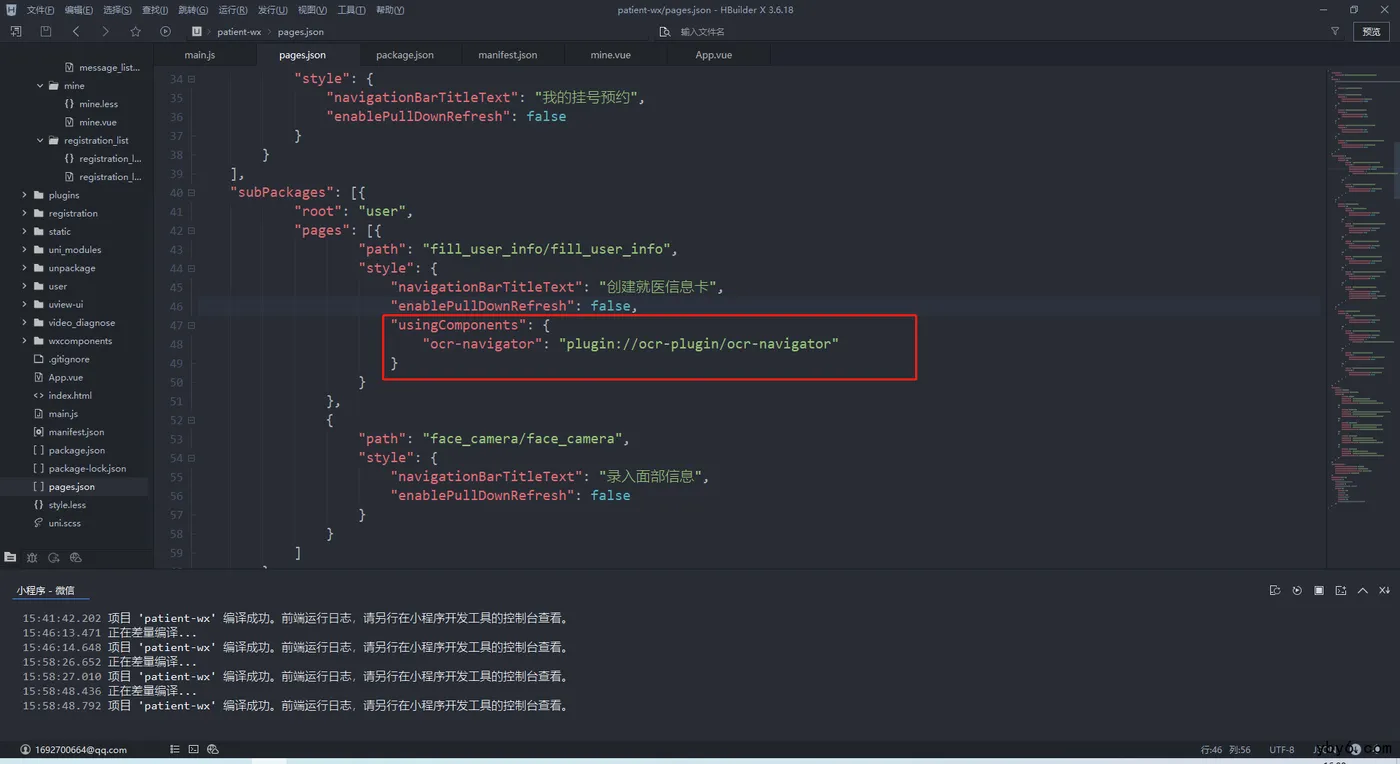Select the 小程序 - 微信 console tab
Viewport: 1400px width, 764px height.
pyautogui.click(x=45, y=590)
